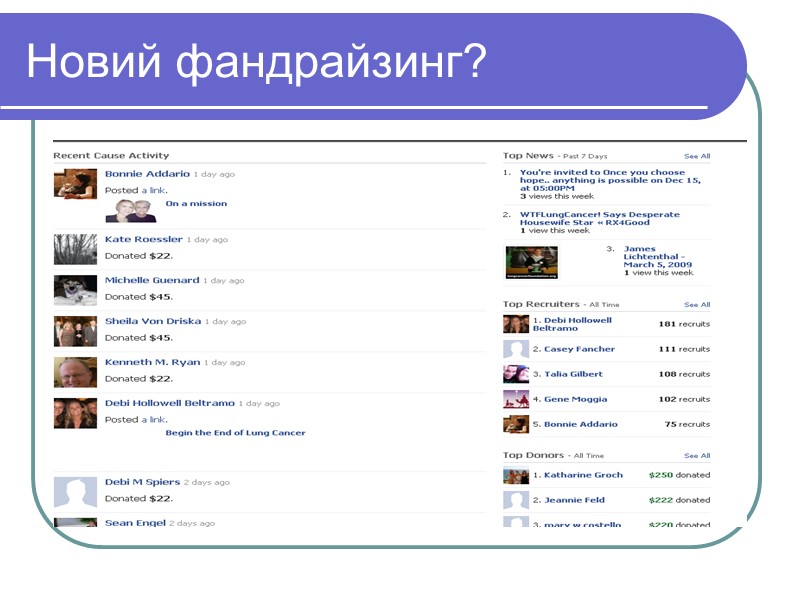Screen dimensions: 800x600
Task: Open Sean Engel name link
Action: (x=135, y=523)
